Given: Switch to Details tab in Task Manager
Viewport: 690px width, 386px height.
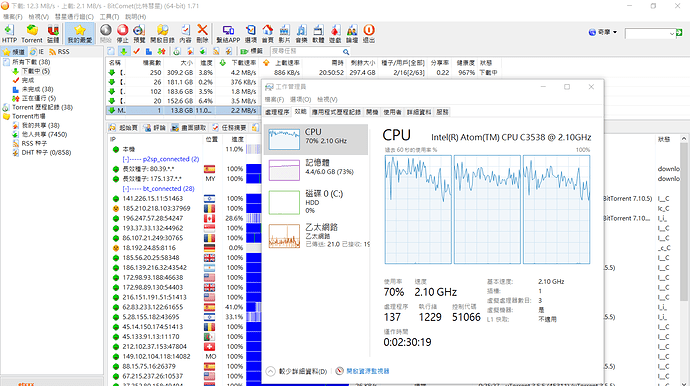Looking at the screenshot, I should coord(418,112).
